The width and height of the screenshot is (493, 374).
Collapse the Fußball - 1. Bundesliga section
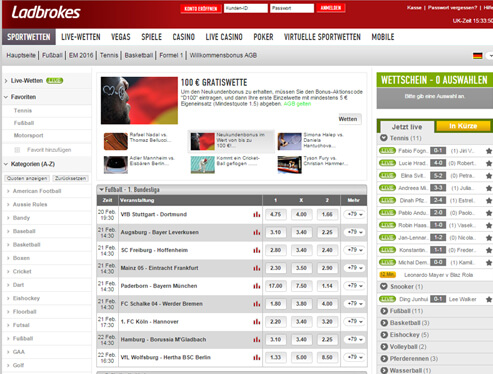tap(102, 190)
